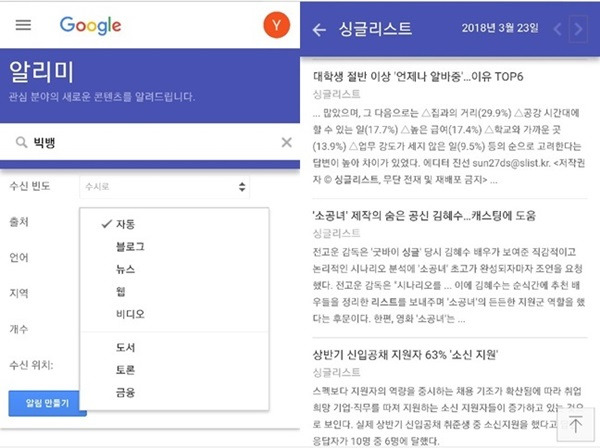
Task: Clear the 빅뱅 search with X
Action: [287, 142]
